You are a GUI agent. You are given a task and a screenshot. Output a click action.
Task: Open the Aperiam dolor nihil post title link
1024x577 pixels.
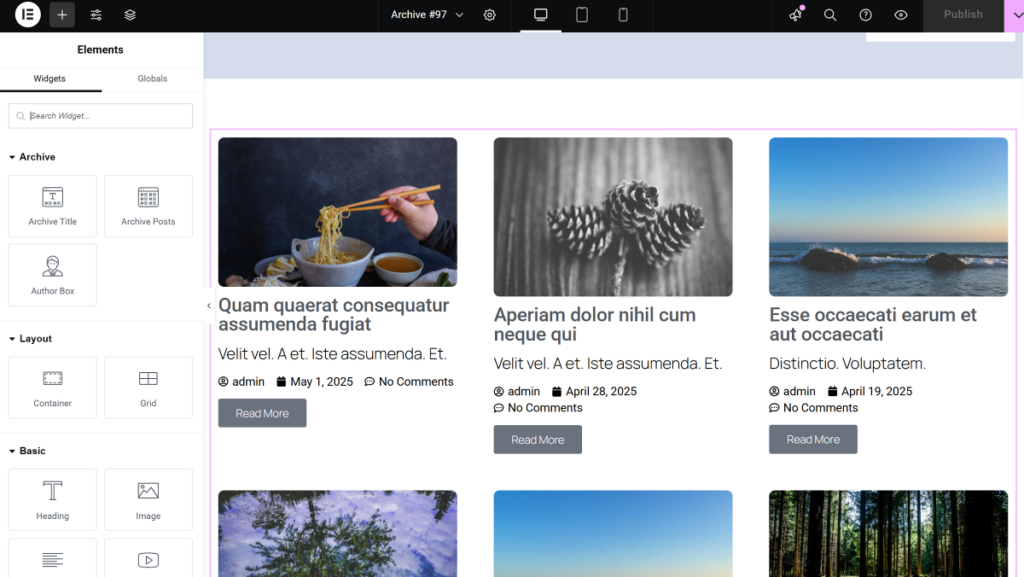(x=594, y=324)
